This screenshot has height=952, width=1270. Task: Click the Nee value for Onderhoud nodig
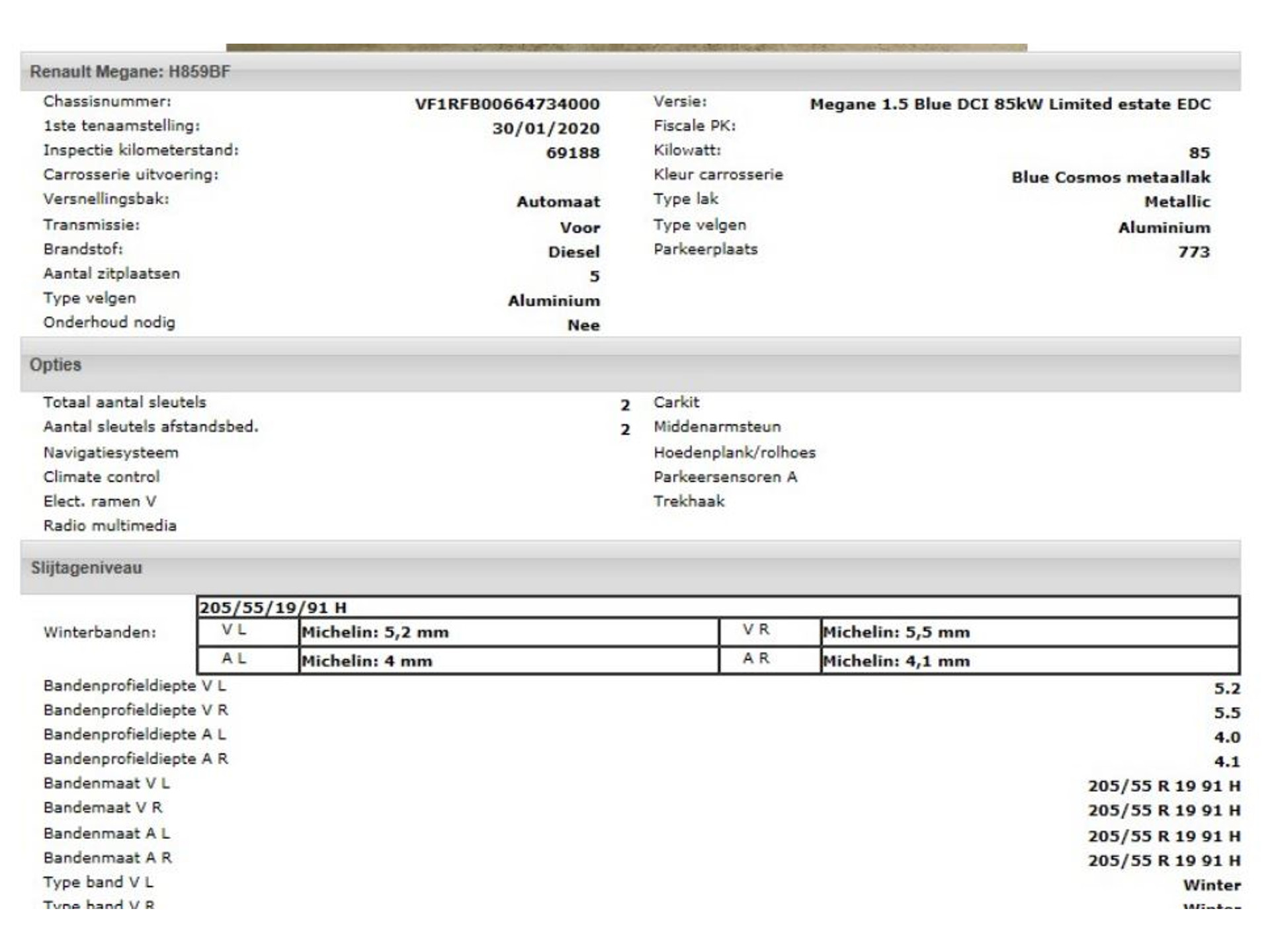583,325
